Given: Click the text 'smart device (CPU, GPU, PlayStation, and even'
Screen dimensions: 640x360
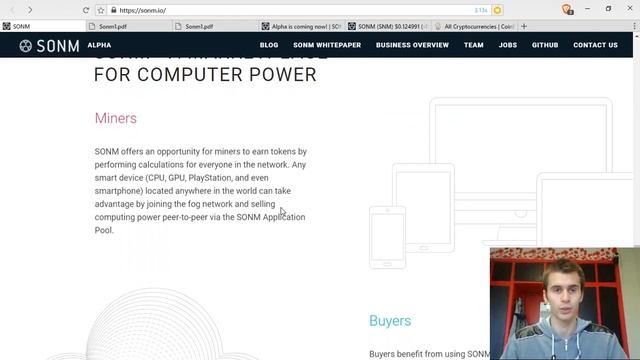Looking at the screenshot, I should coord(182,178).
